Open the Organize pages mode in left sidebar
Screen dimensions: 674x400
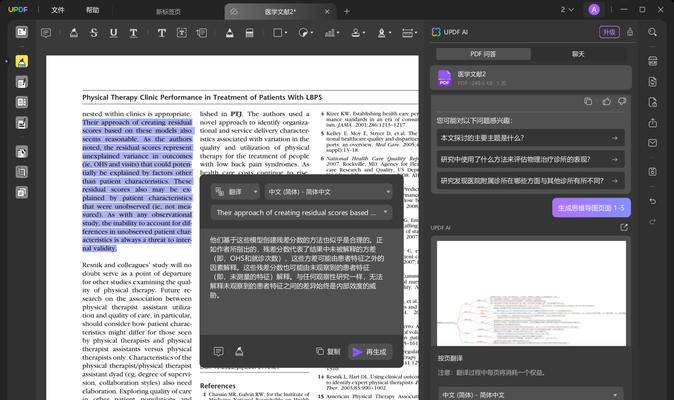[x=21, y=102]
